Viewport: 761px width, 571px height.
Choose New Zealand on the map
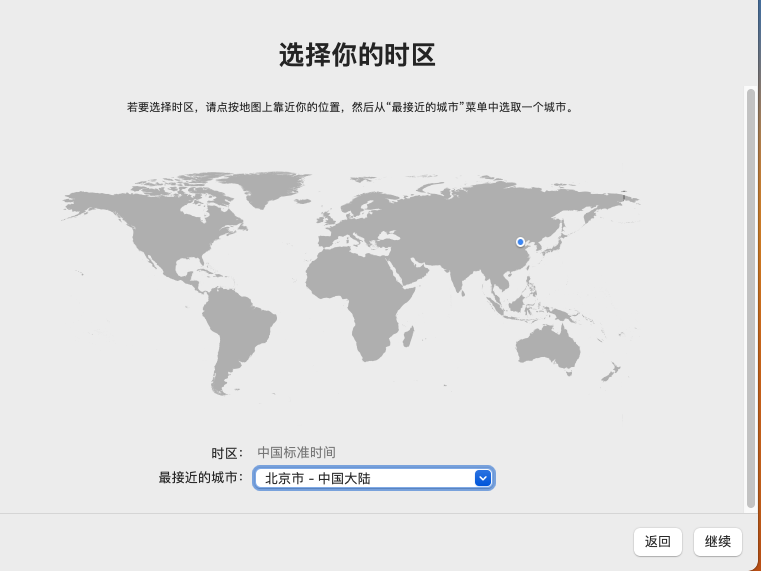click(x=612, y=372)
